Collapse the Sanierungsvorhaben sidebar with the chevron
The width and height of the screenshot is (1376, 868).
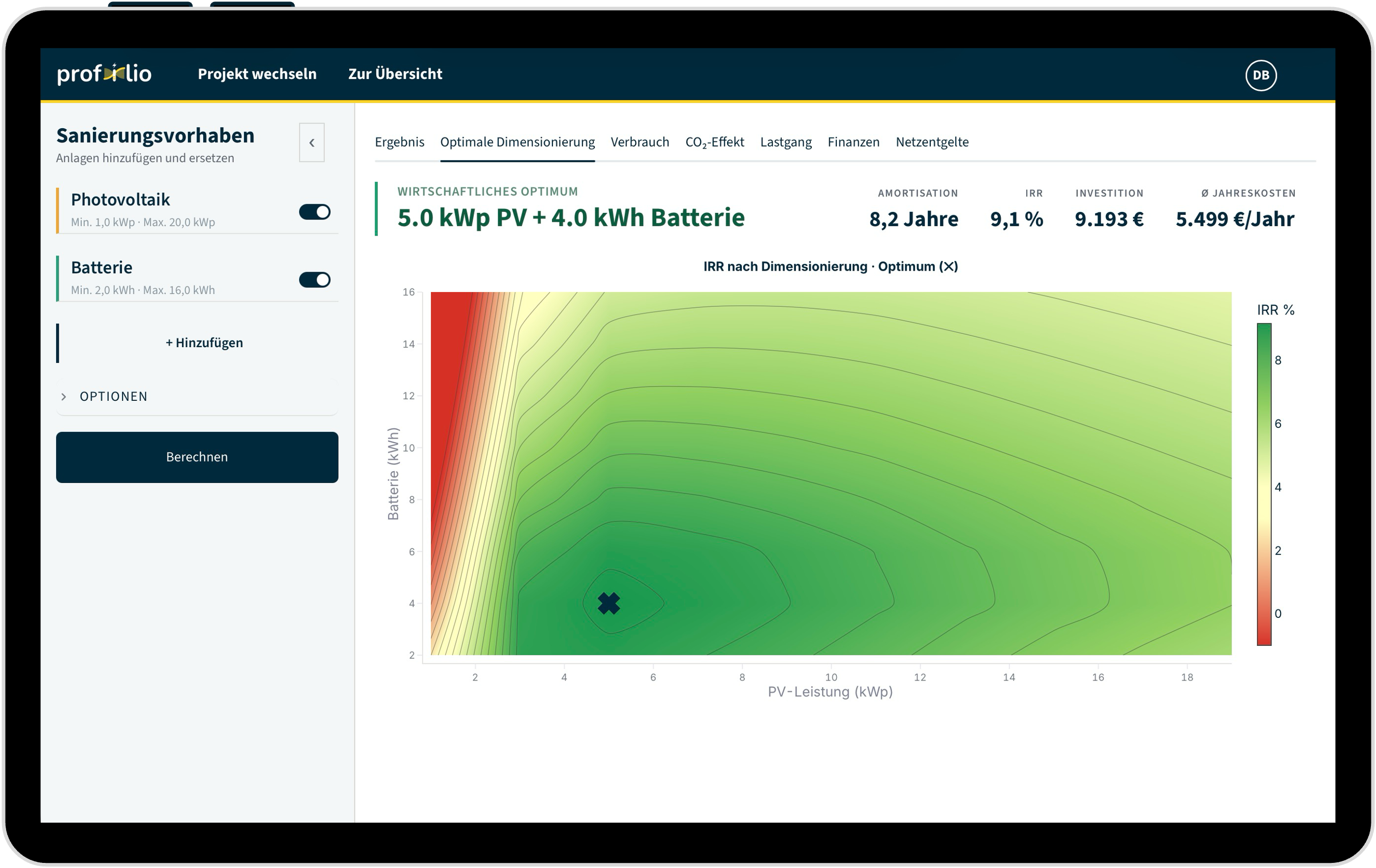coord(311,142)
